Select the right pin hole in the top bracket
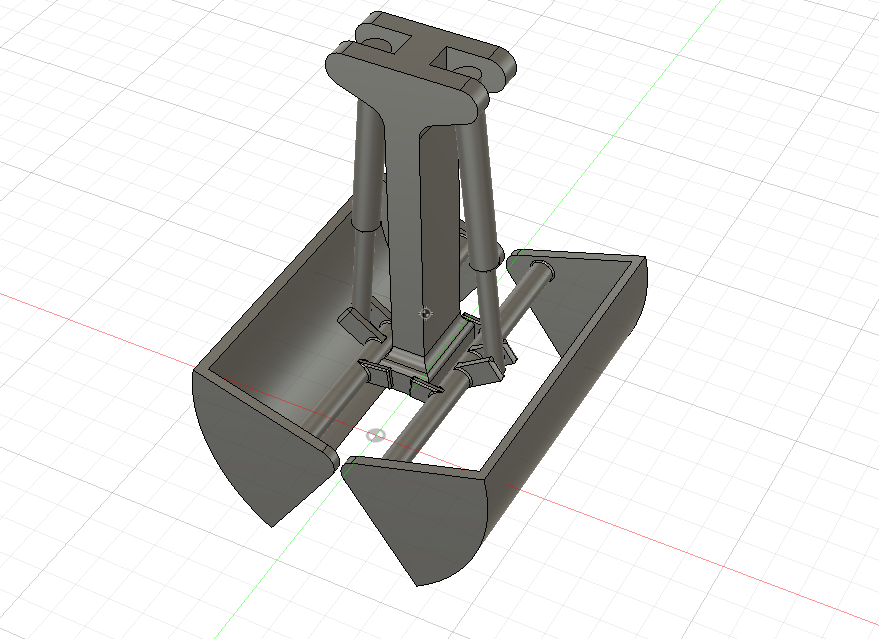Viewport: 879px width, 639px height. pos(469,71)
